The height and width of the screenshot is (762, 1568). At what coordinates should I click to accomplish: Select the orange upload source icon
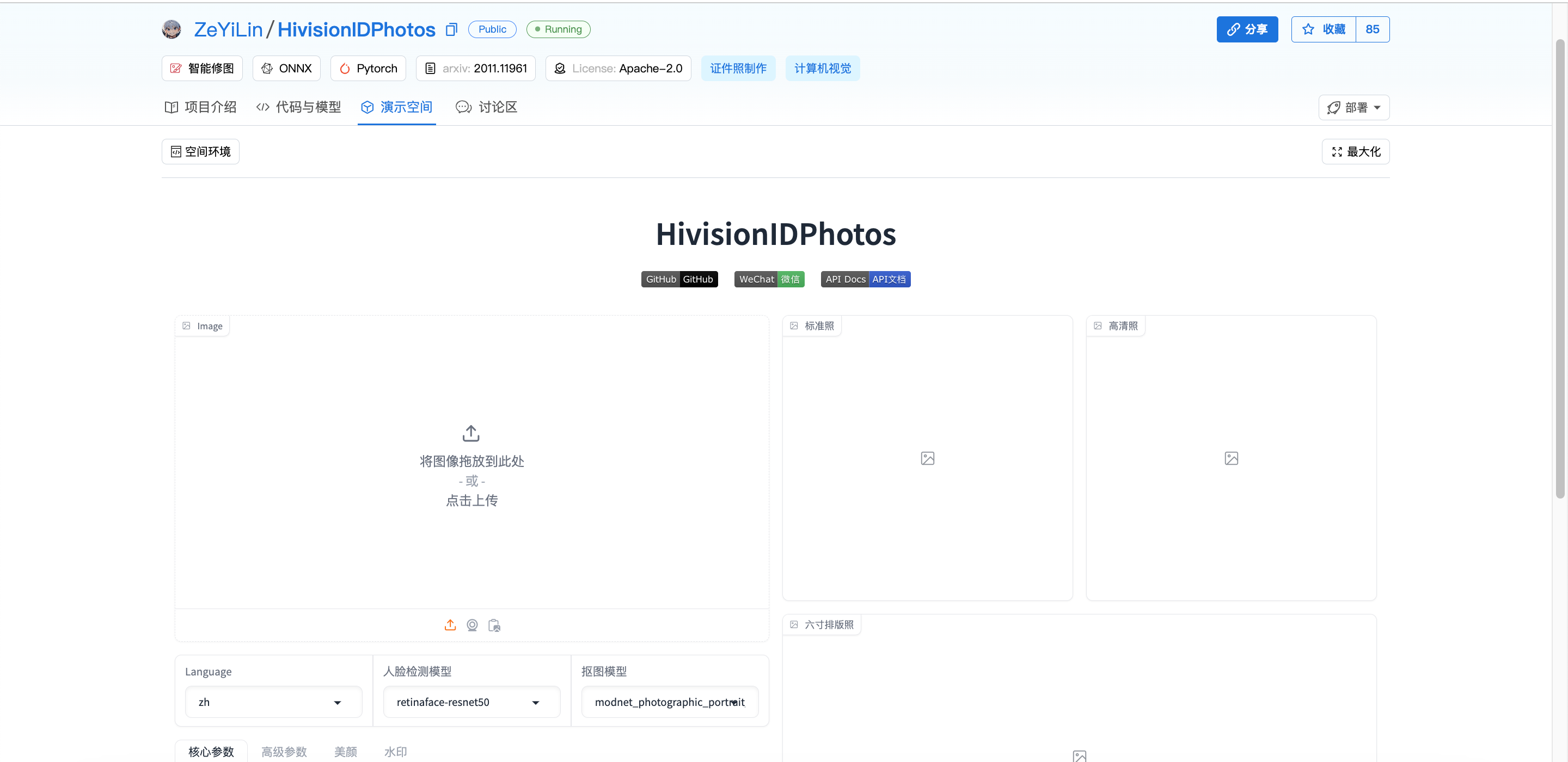tap(450, 625)
